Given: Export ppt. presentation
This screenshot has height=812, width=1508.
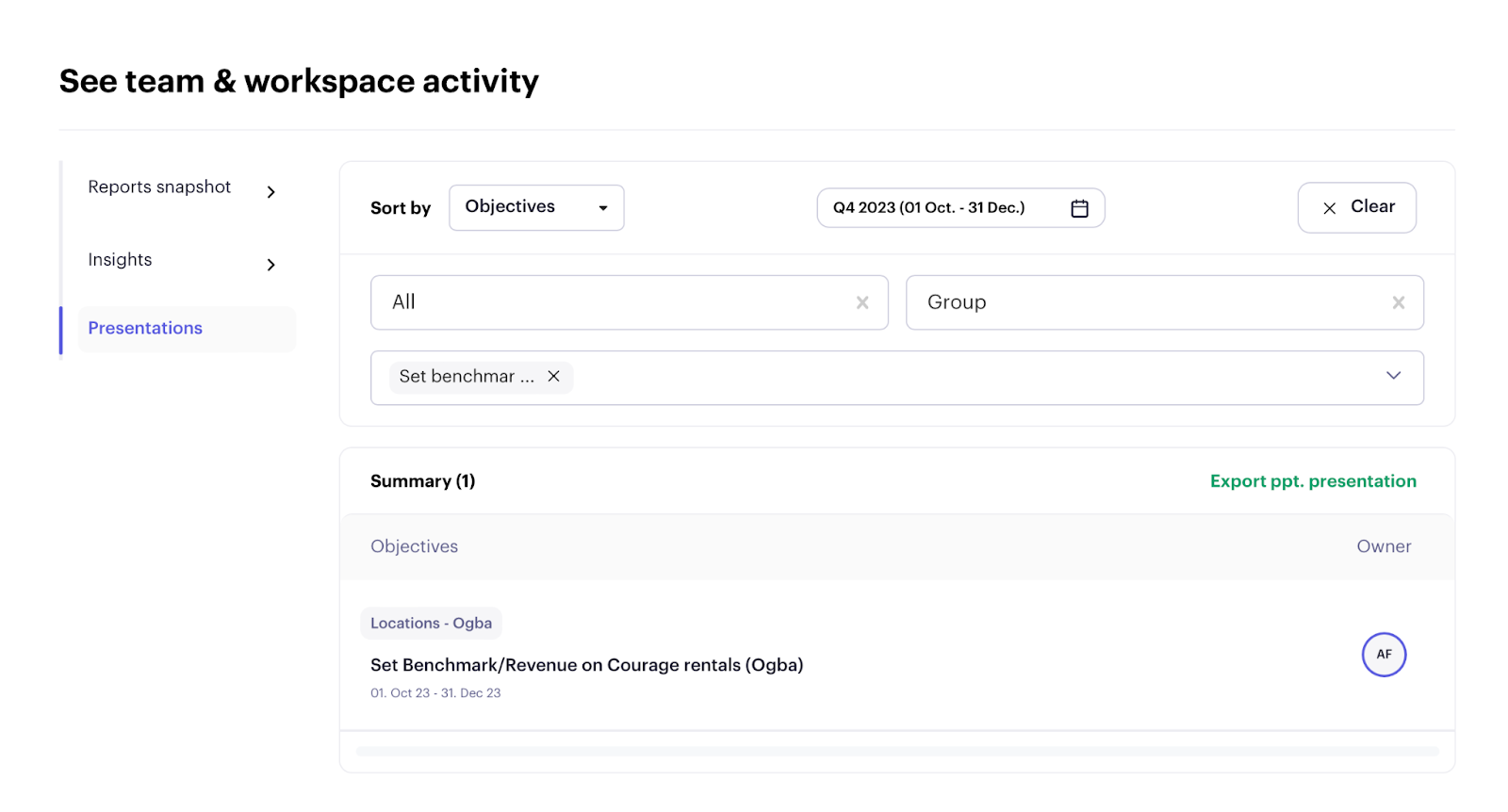Looking at the screenshot, I should 1313,481.
